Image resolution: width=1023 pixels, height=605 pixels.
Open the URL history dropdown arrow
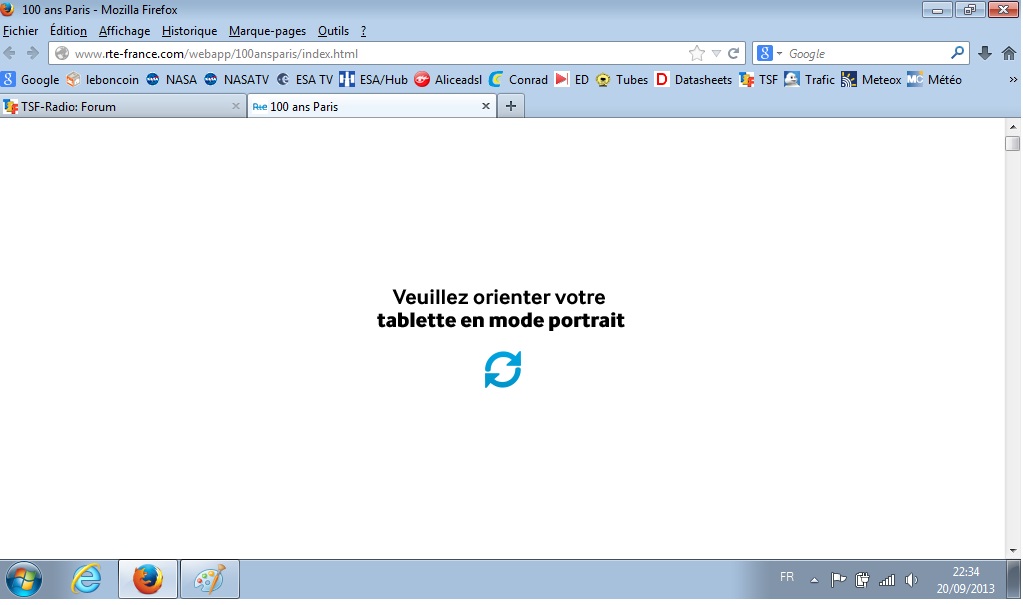pyautogui.click(x=716, y=54)
